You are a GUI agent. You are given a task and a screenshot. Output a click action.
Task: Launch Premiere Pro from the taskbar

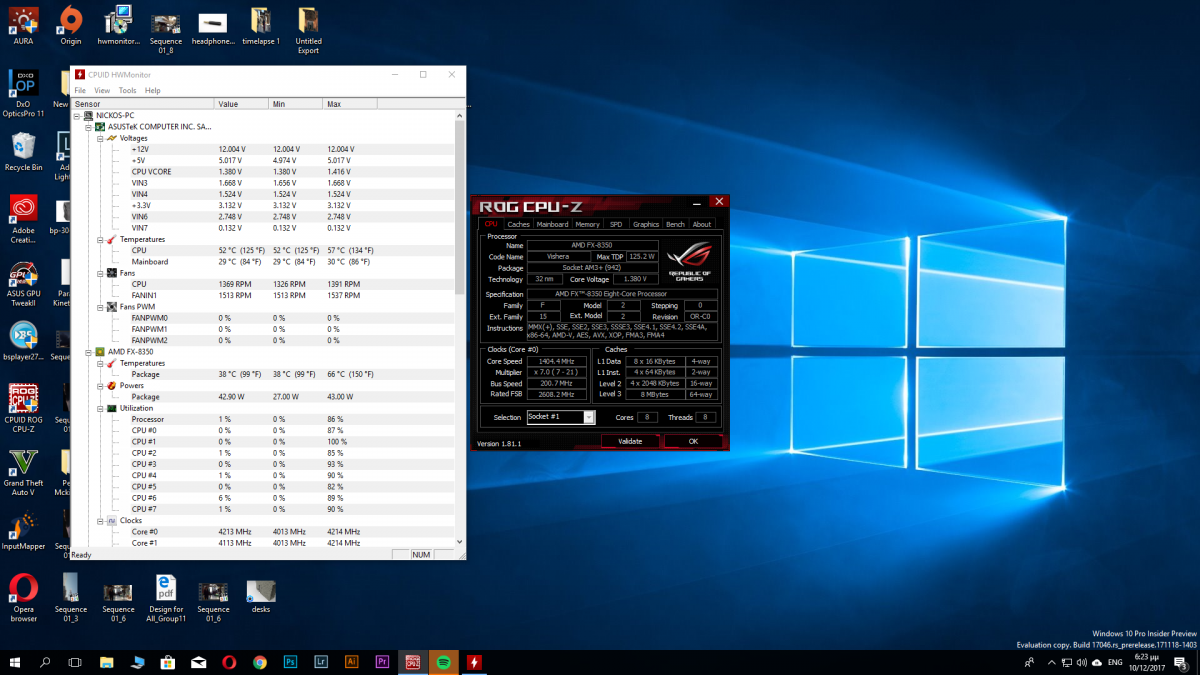point(382,662)
